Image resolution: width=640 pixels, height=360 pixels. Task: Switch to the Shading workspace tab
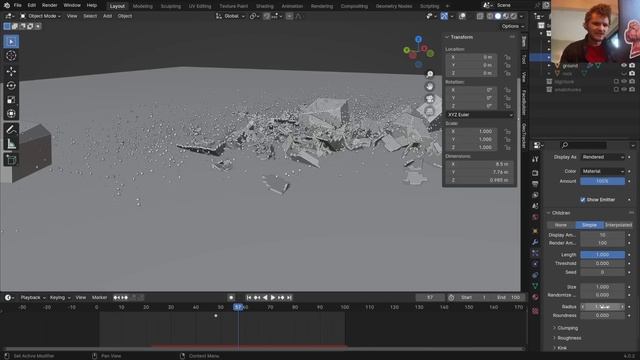(264, 6)
